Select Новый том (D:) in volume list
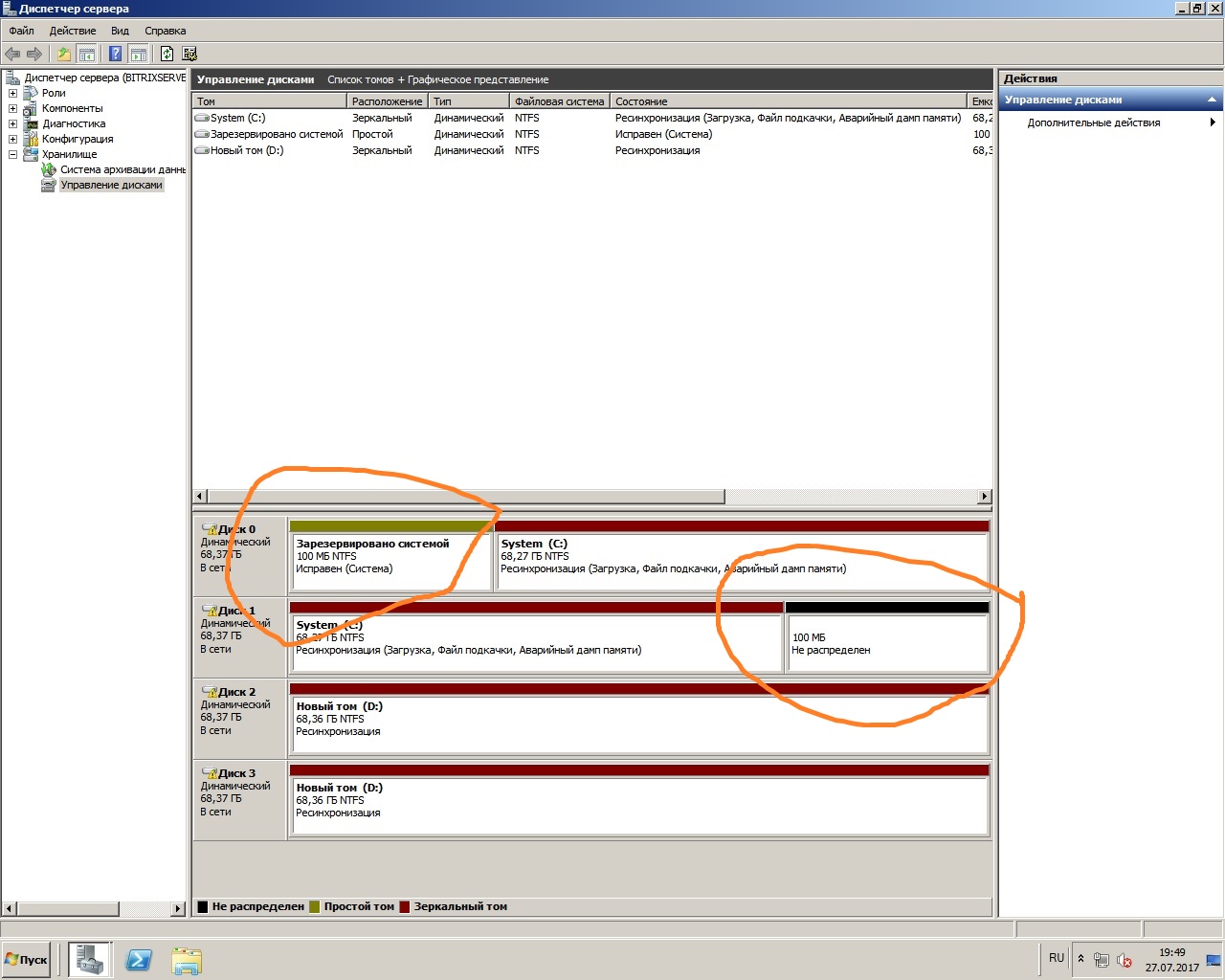Screen dimensions: 1225x980 click(591, 150)
